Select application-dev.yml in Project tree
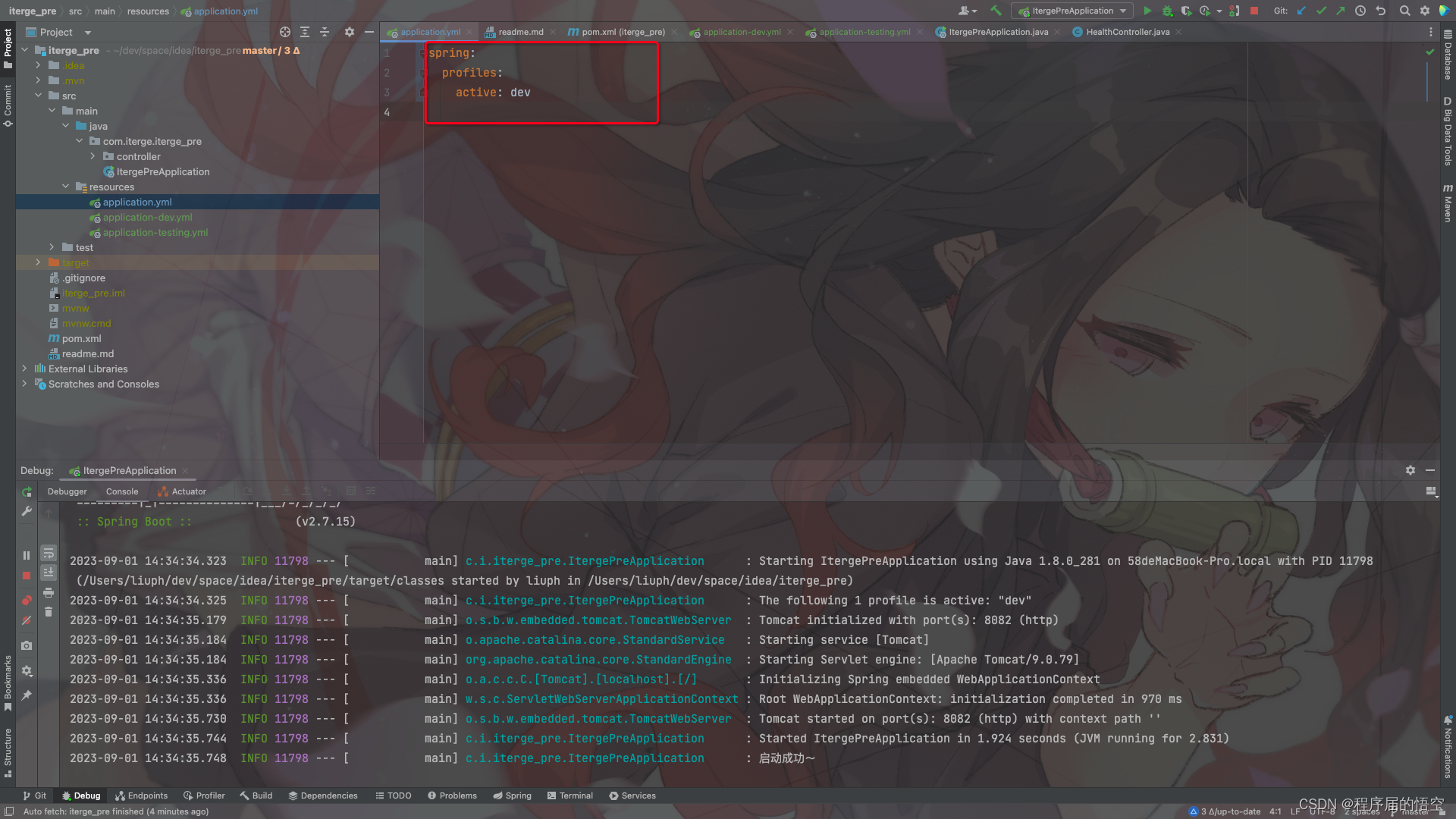The height and width of the screenshot is (819, 1456). 146,217
